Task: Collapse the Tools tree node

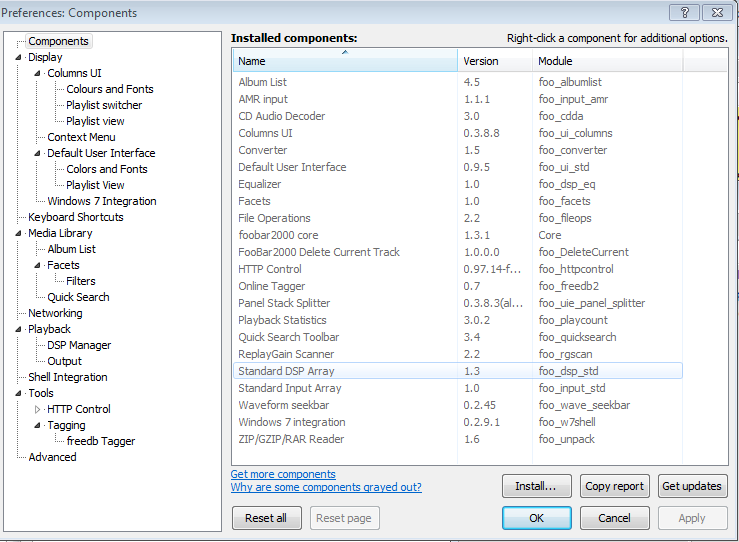Action: click(18, 394)
